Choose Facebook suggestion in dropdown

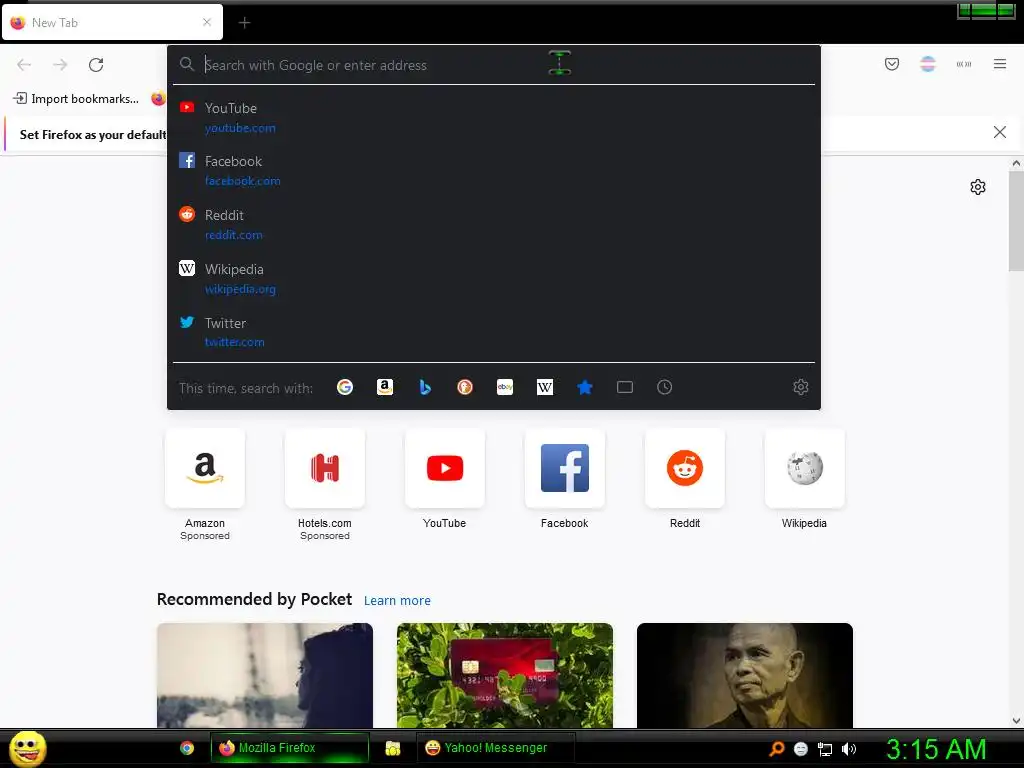pyautogui.click(x=494, y=170)
